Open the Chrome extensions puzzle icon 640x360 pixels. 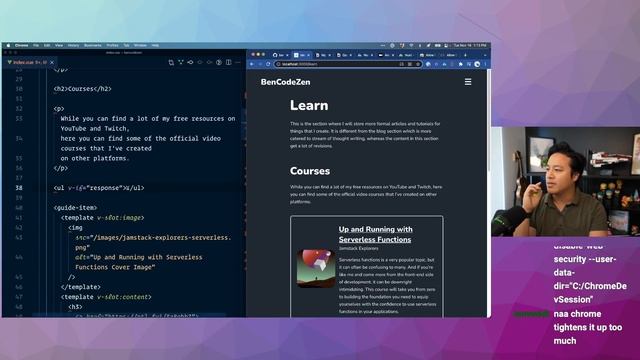click(461, 64)
